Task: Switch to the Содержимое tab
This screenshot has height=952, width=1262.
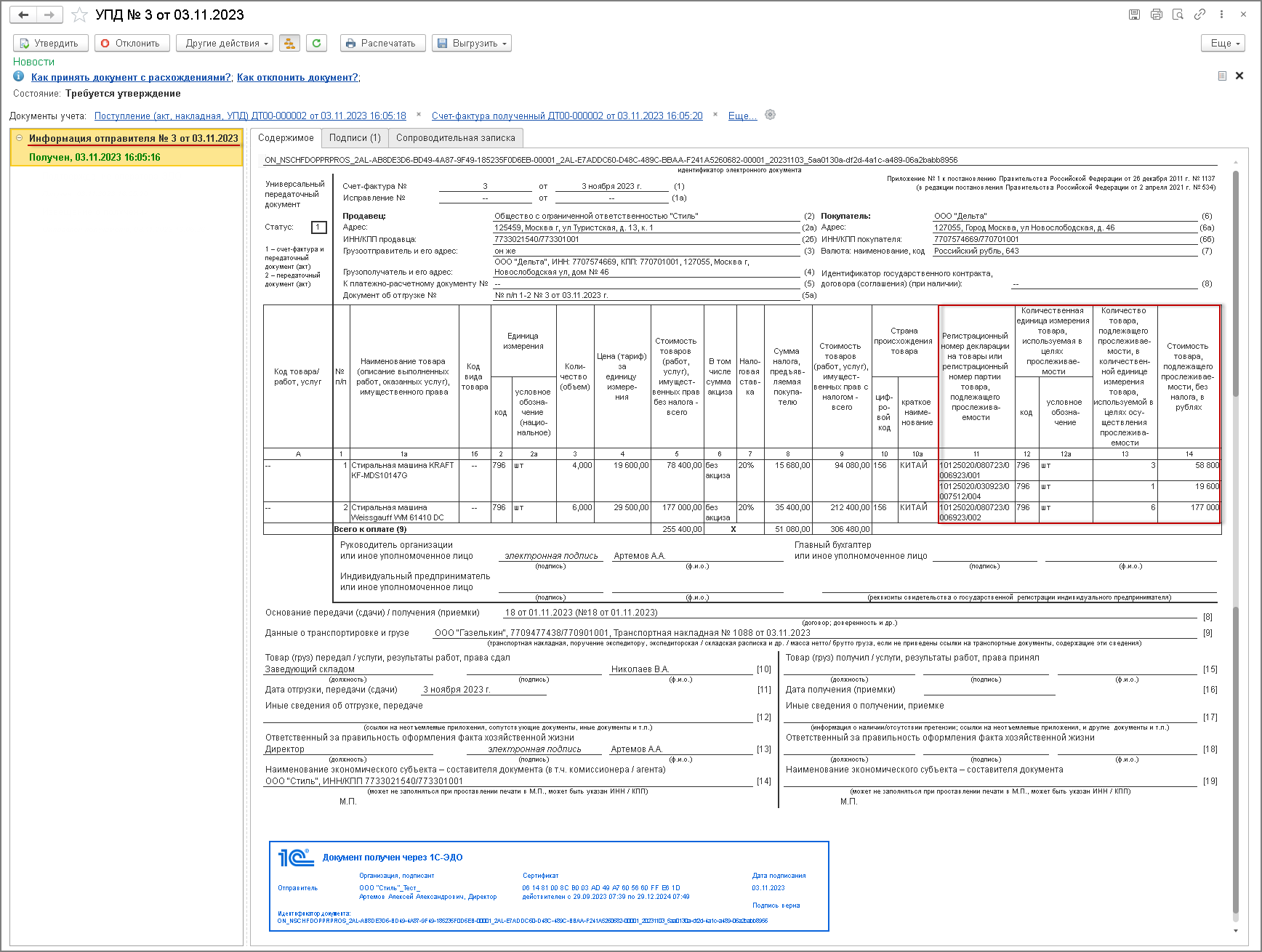Action: point(286,138)
